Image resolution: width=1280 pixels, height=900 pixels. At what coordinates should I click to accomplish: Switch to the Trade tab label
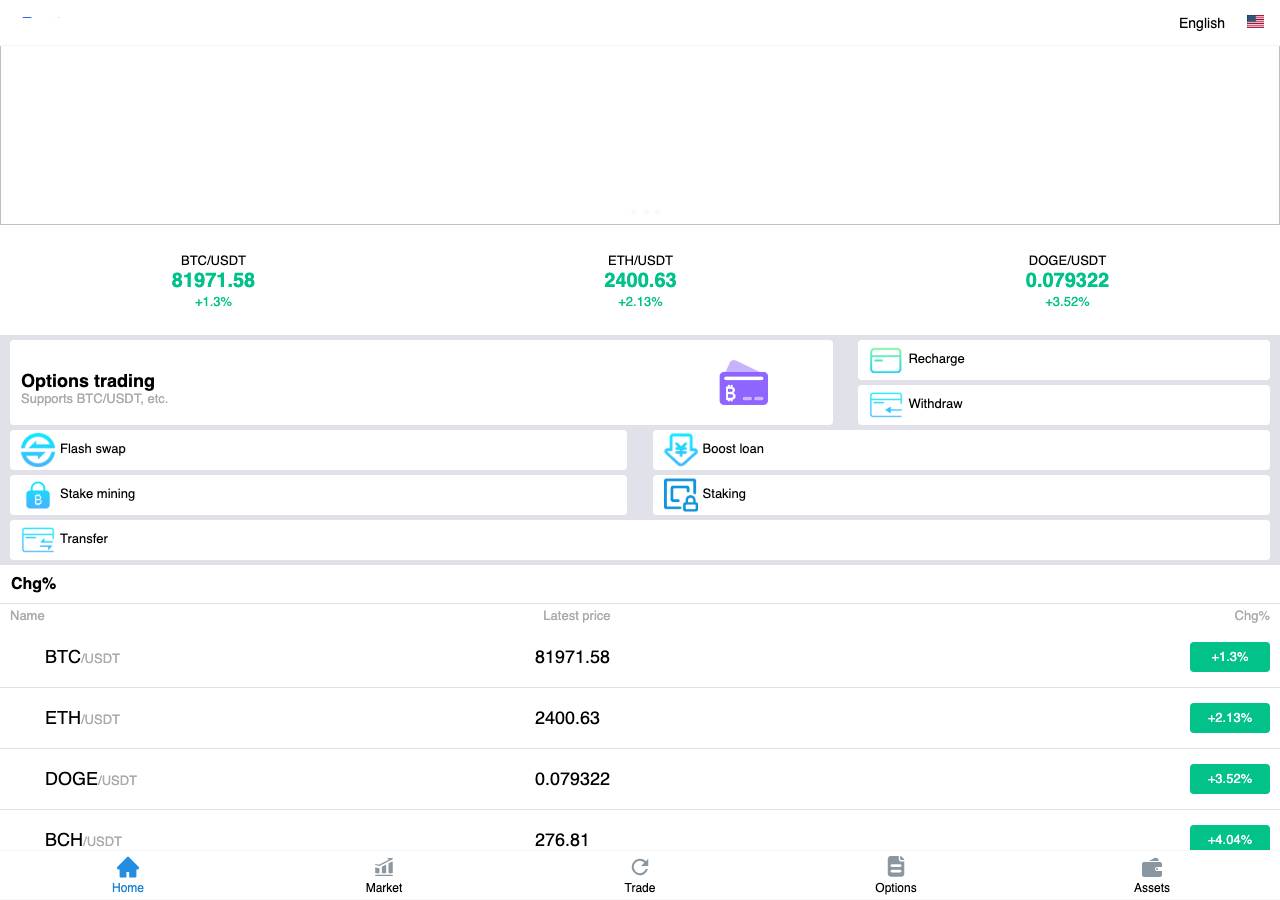(640, 888)
